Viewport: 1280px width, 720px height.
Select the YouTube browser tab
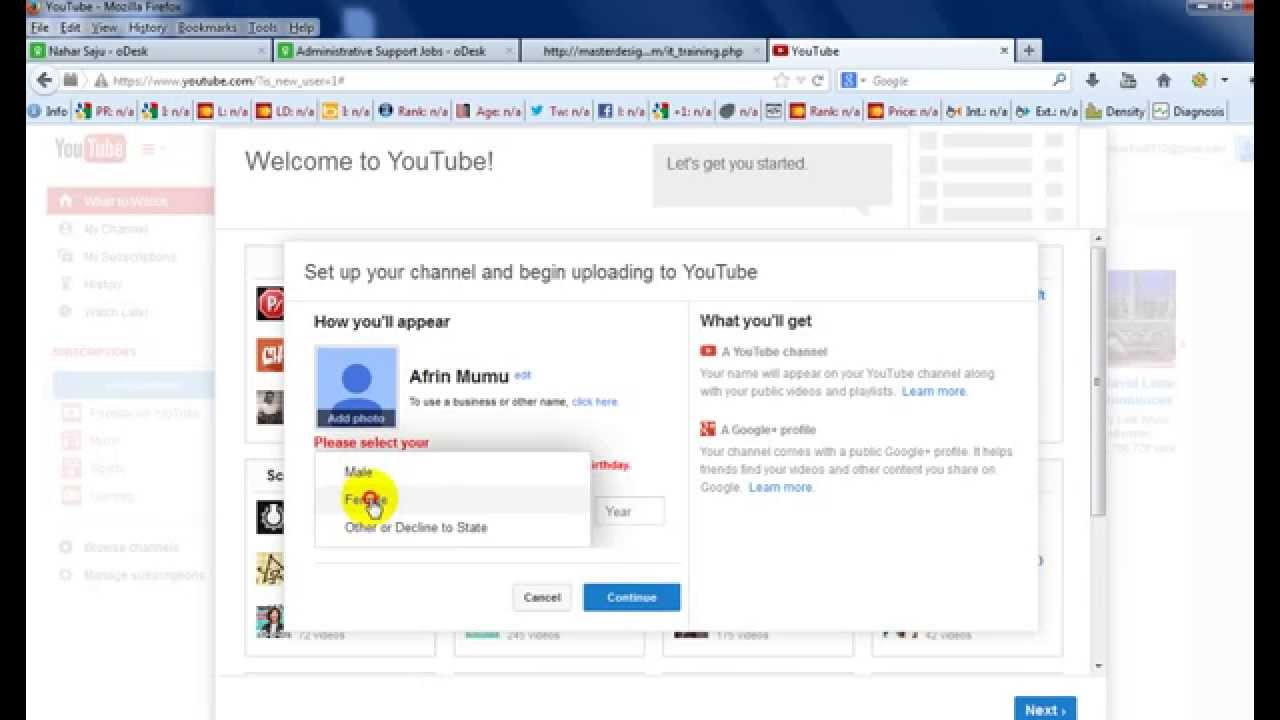(x=890, y=51)
